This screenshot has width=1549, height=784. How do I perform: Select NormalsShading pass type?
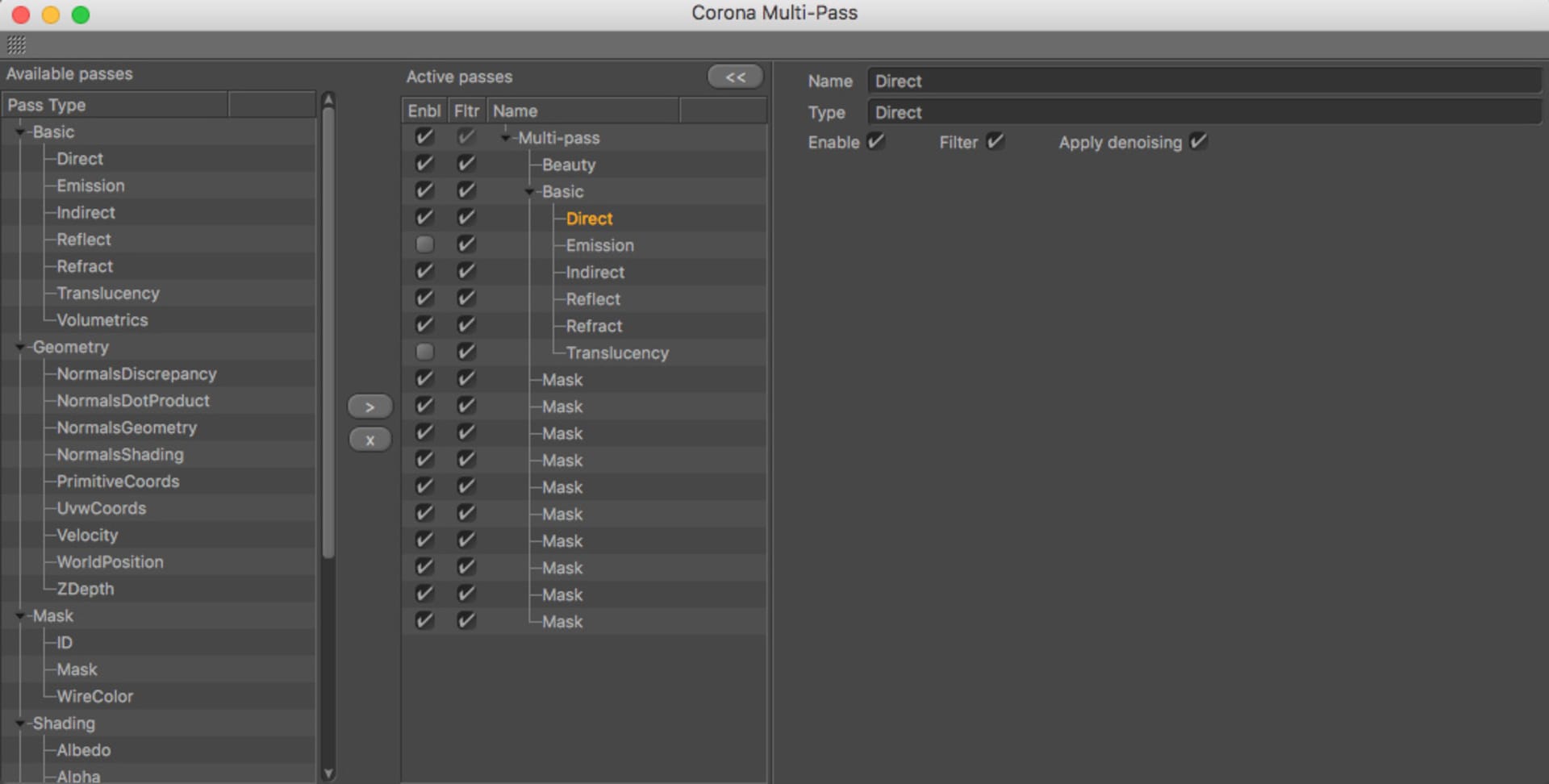point(120,455)
